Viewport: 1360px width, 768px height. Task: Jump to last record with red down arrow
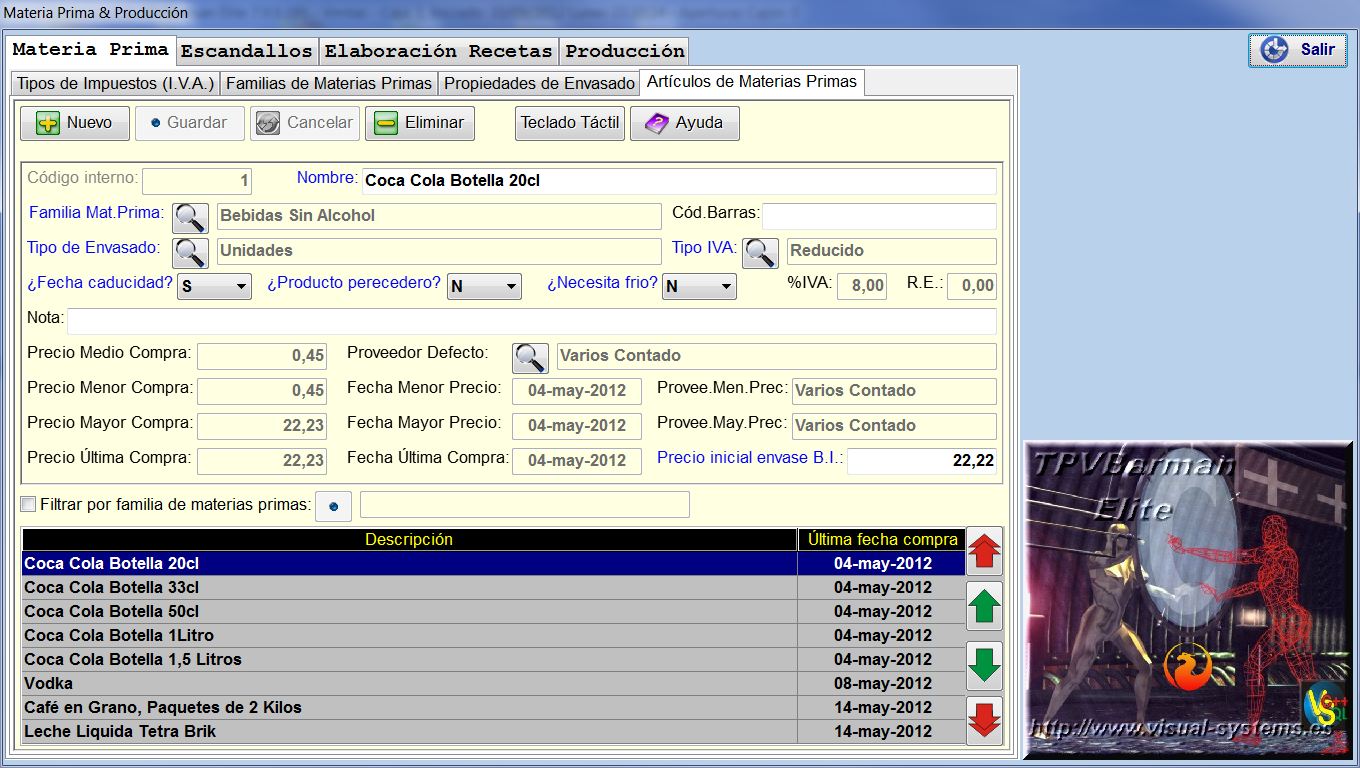[x=984, y=720]
